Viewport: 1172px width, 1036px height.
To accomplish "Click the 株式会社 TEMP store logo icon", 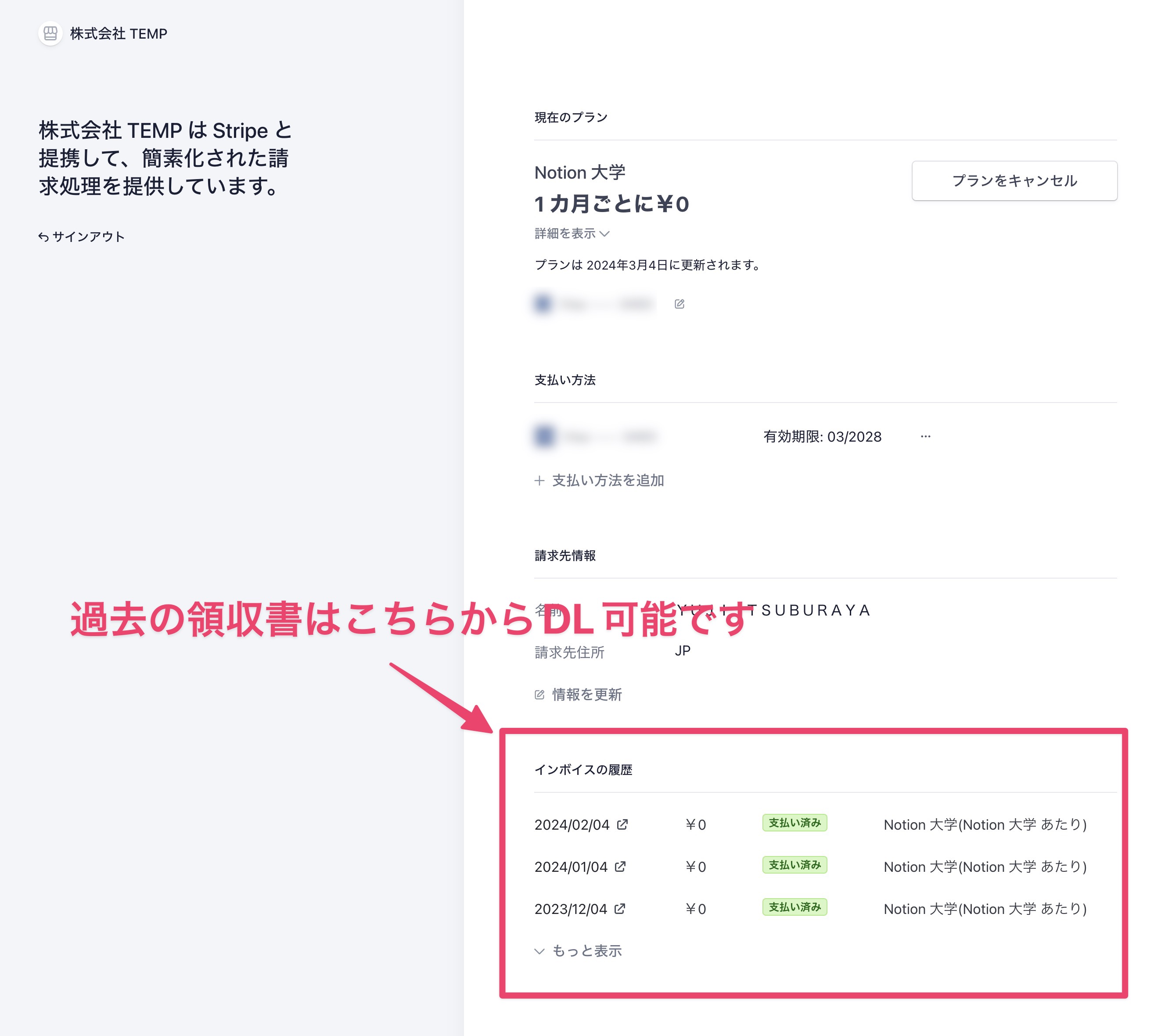I will (50, 33).
